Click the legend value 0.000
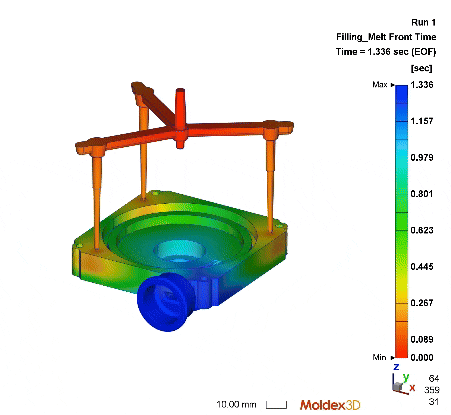Viewport: 451px width, 415px height. click(422, 358)
